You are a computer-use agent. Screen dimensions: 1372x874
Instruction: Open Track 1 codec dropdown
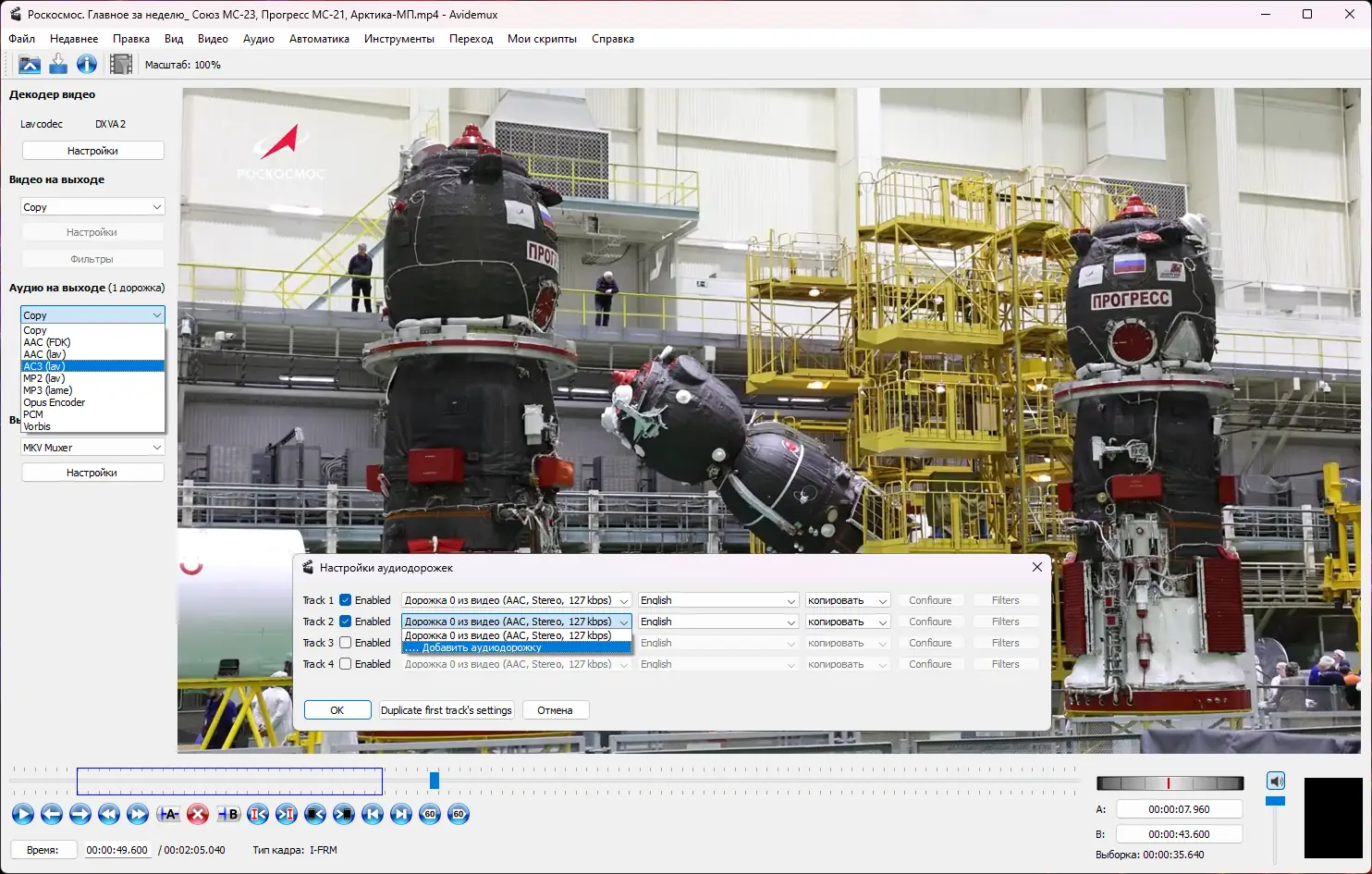[x=848, y=600]
